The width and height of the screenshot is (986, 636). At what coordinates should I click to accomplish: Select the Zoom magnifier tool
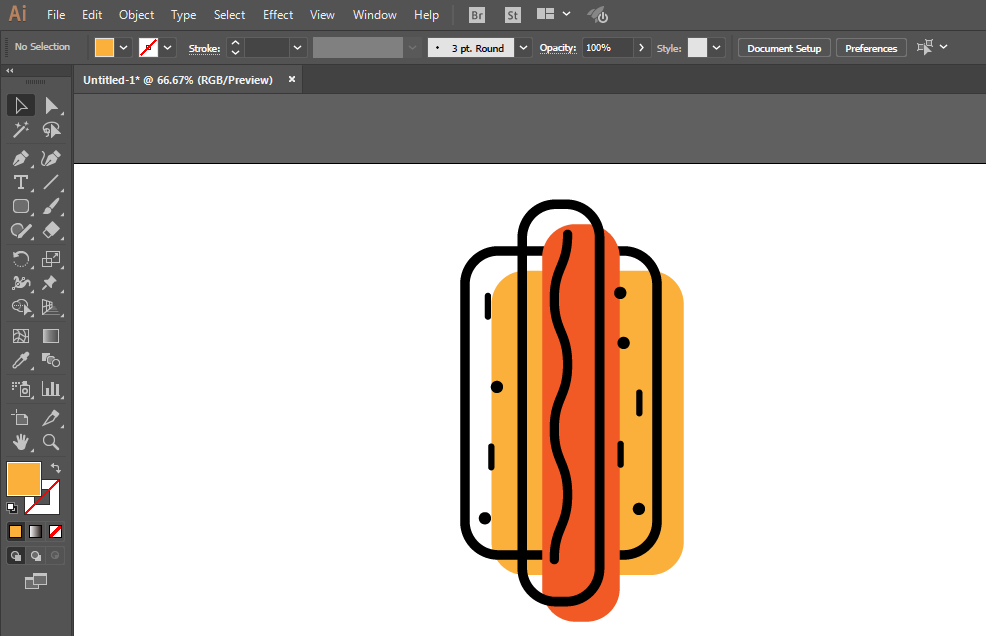point(51,442)
